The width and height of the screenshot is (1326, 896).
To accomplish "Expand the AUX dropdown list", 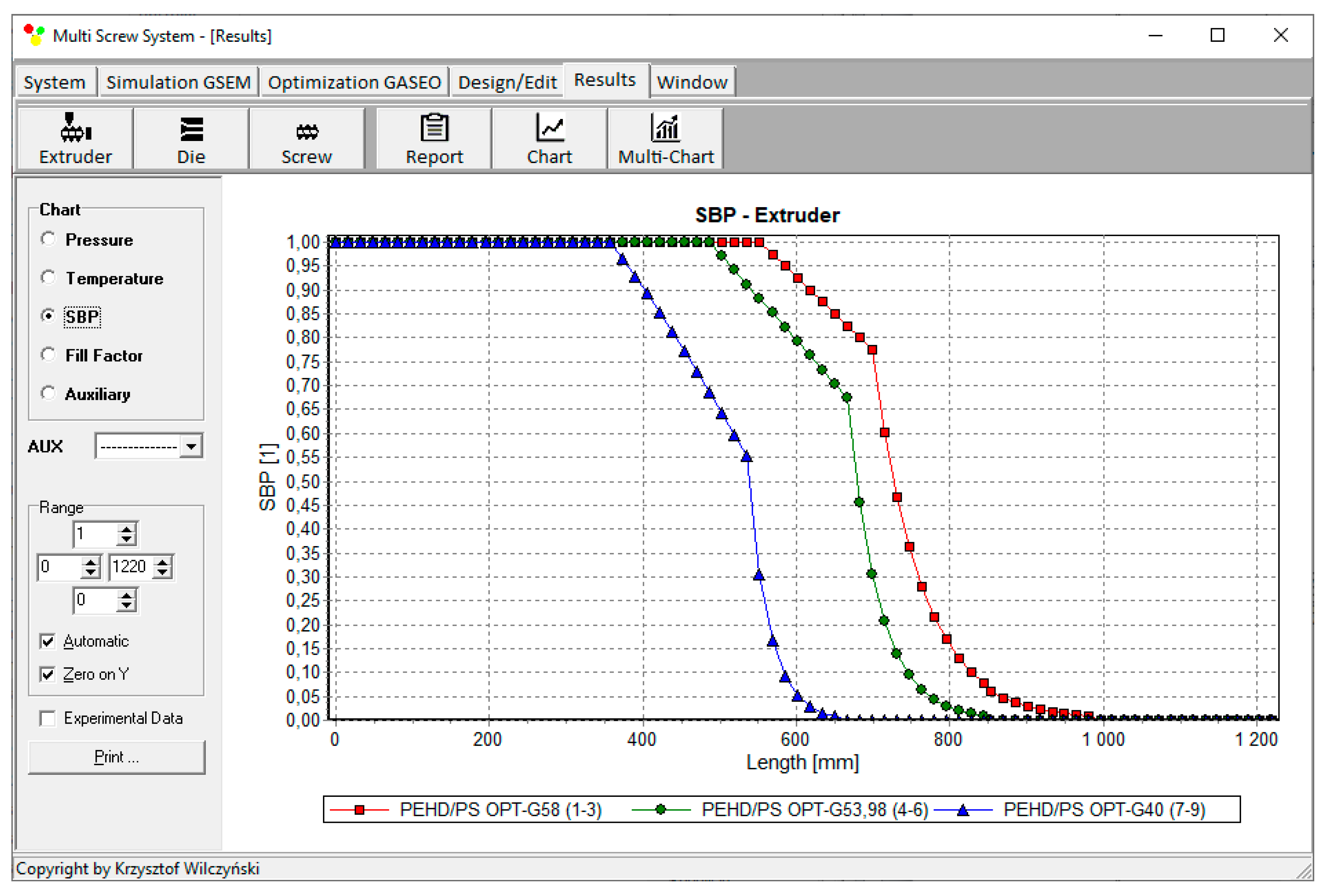I will 191,446.
